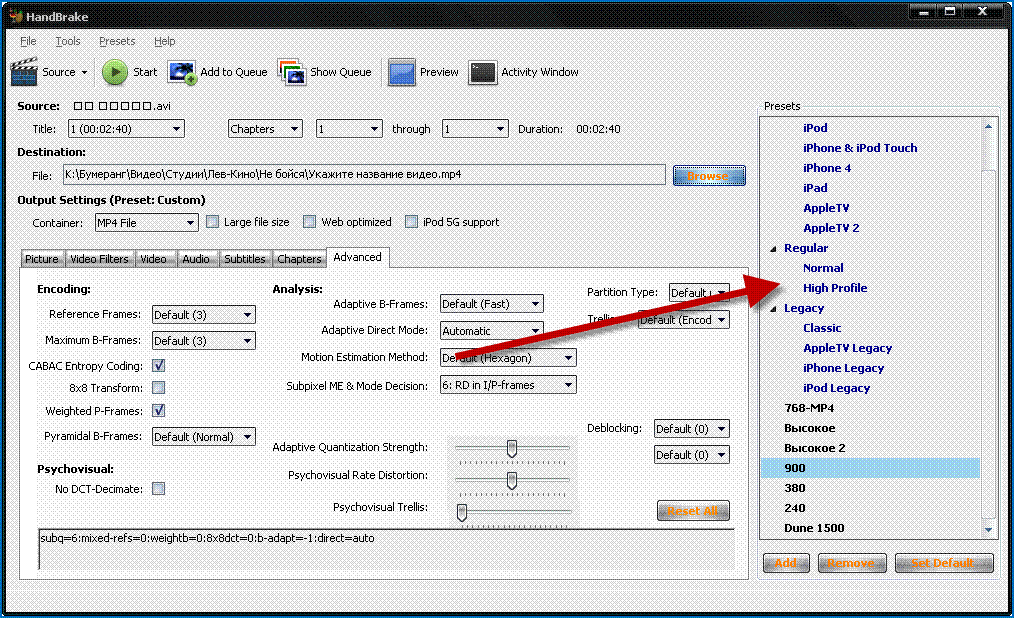Click the green Start play icon
Image resolution: width=1014 pixels, height=618 pixels.
(115, 72)
